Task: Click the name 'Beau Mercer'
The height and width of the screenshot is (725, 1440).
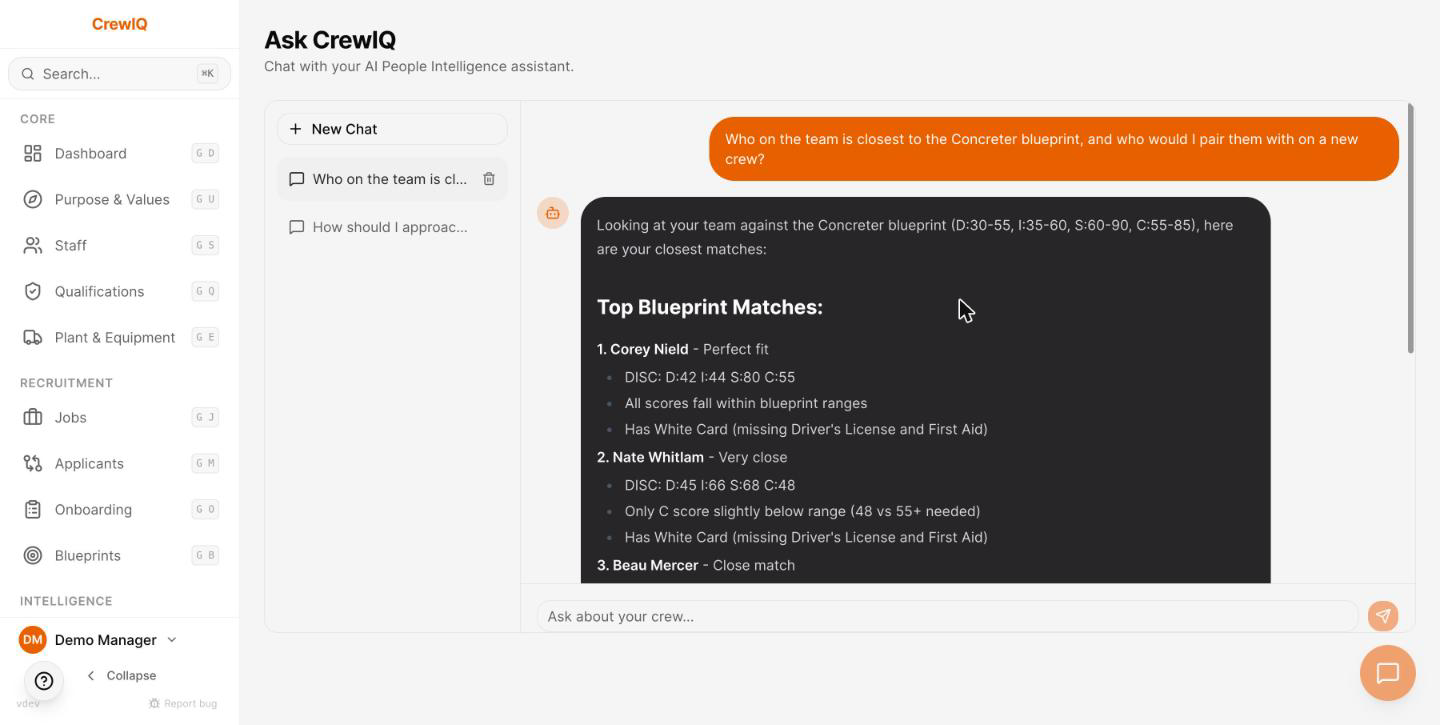Action: point(656,565)
